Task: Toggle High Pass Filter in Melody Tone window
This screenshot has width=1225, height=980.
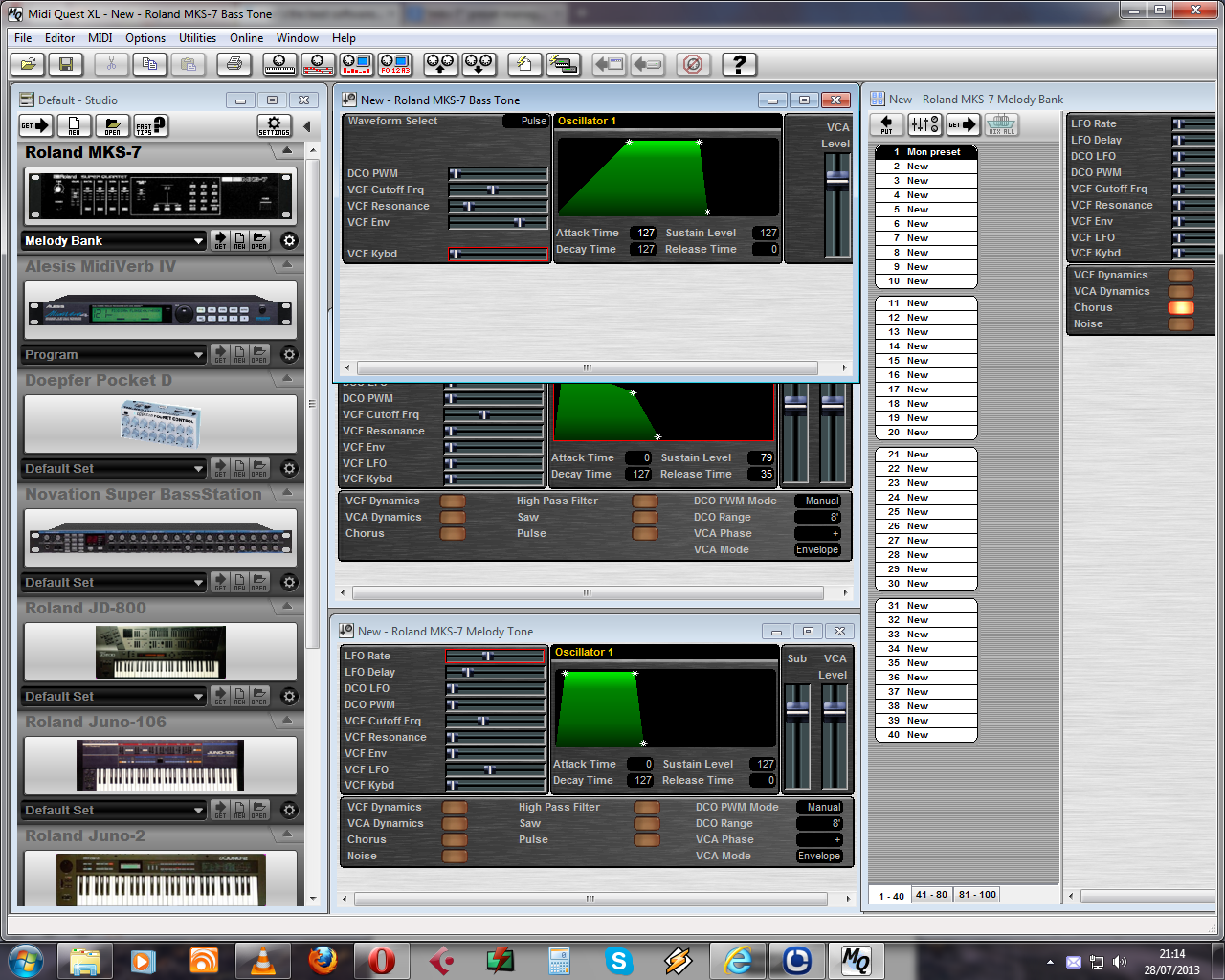Action: [x=647, y=807]
